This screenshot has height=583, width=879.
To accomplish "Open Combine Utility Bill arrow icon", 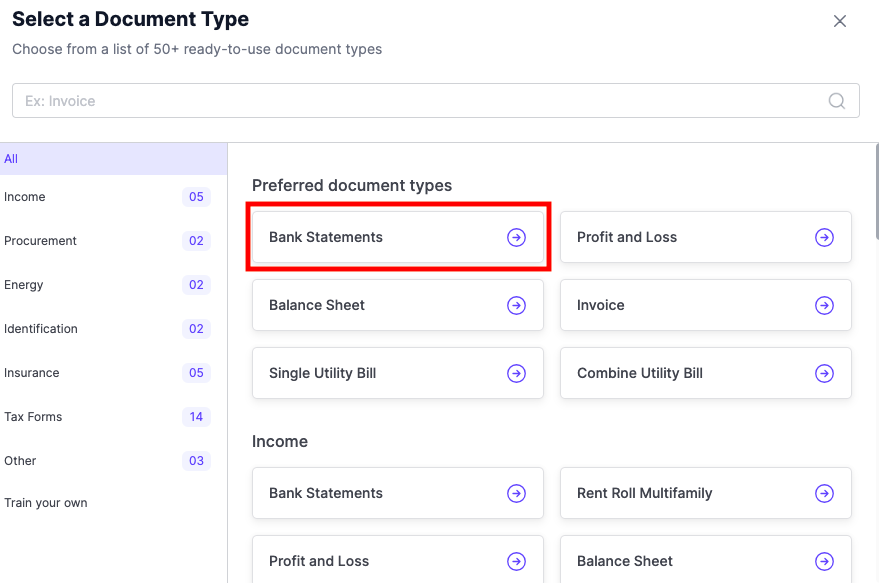I will 824,373.
